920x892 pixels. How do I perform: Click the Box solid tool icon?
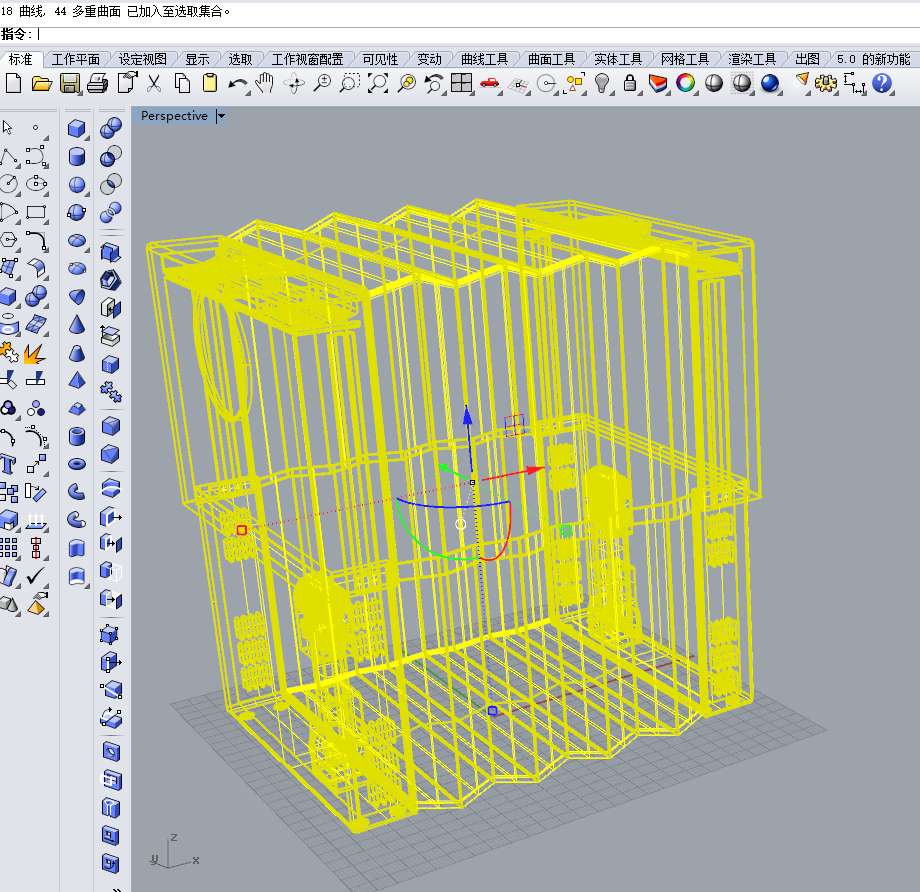click(77, 128)
